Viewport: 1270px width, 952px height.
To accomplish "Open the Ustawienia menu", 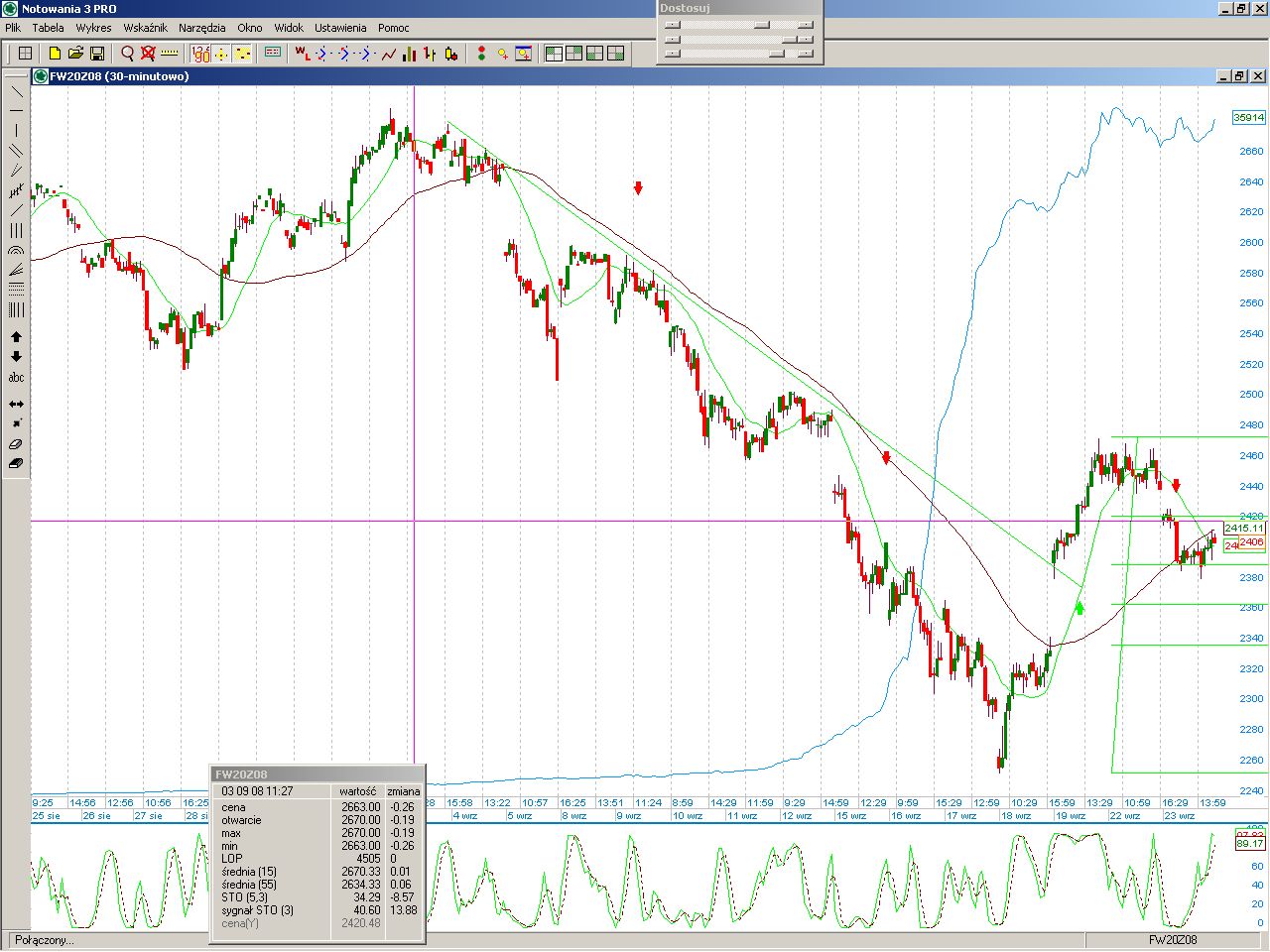I will 339,28.
